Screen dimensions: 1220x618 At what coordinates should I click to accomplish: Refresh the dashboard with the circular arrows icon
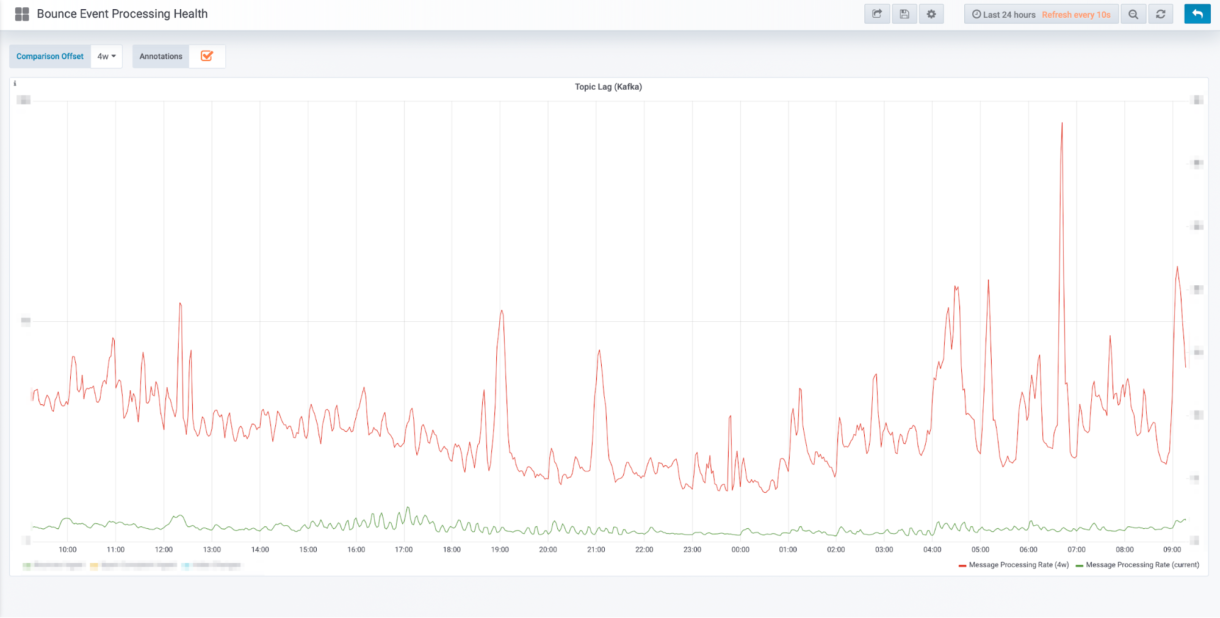[1161, 14]
